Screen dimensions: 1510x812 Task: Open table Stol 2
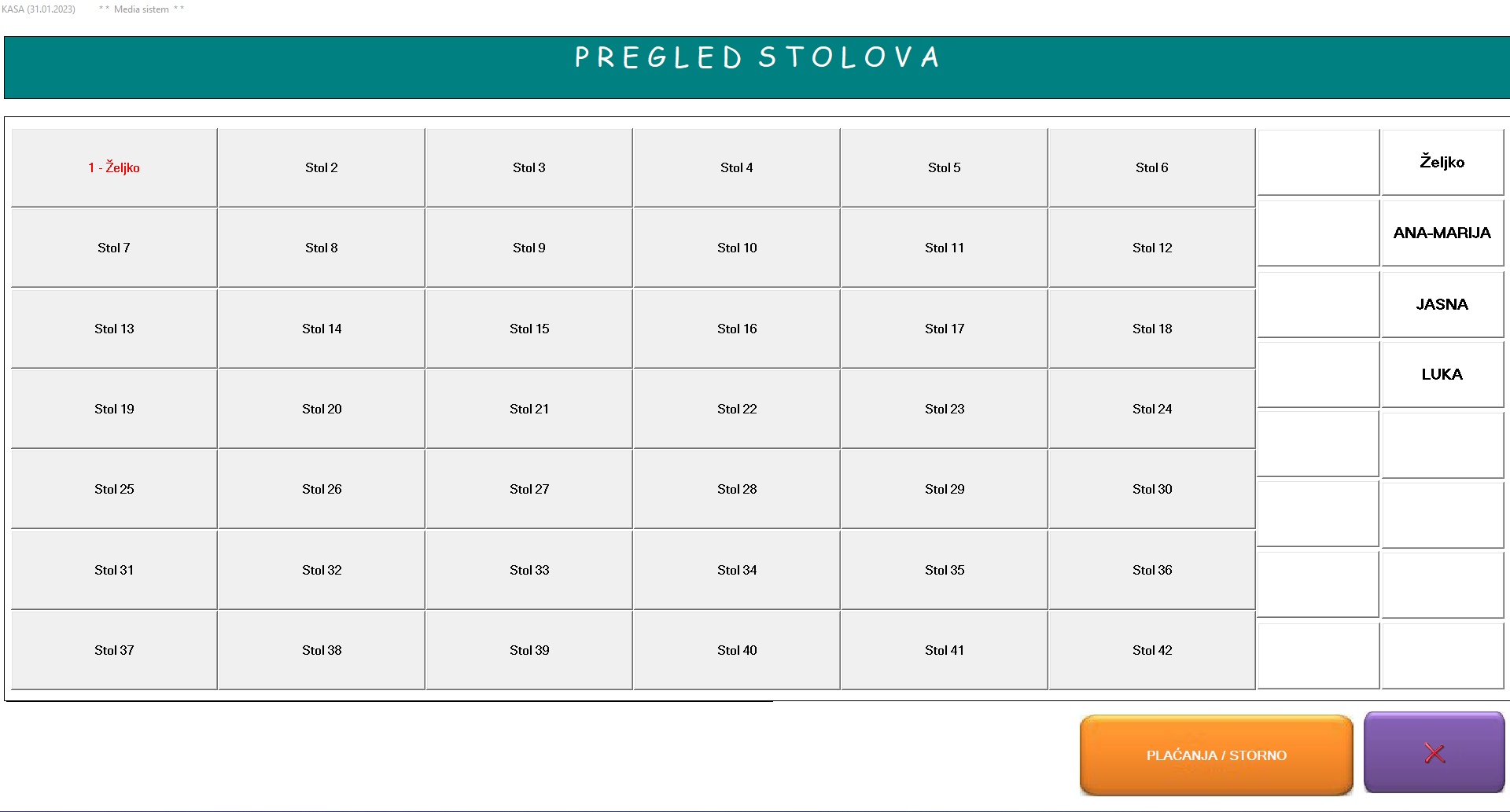point(322,168)
